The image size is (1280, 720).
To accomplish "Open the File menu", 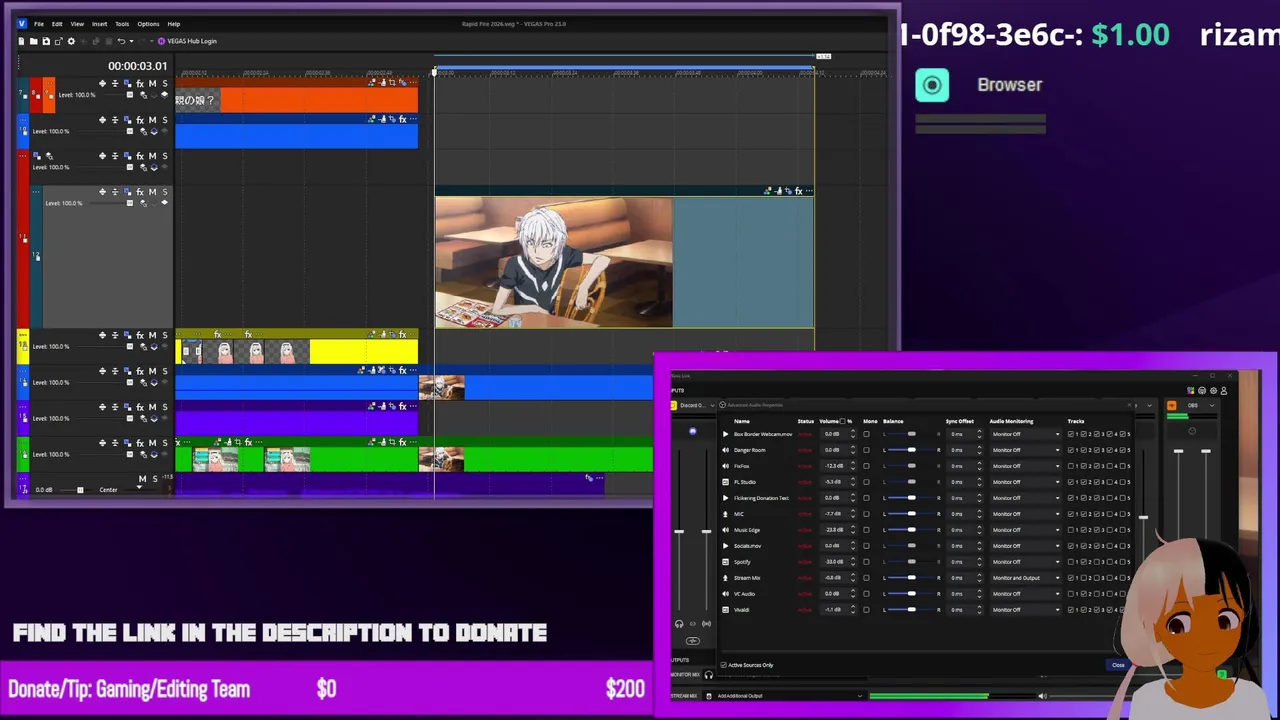I will click(39, 24).
